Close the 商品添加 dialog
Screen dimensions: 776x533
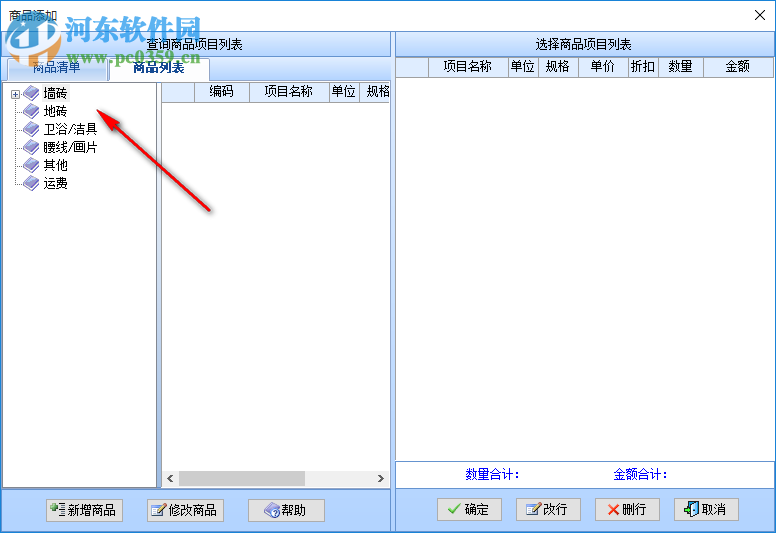[x=760, y=15]
